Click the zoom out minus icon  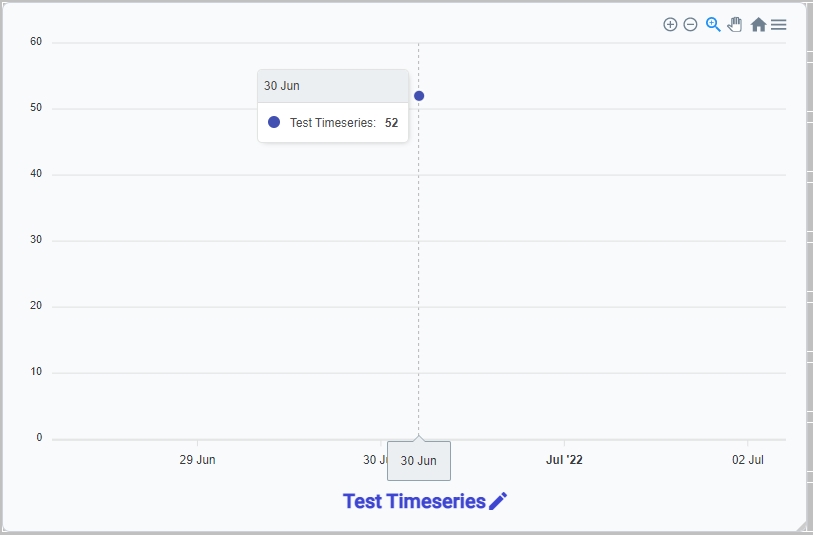pyautogui.click(x=690, y=24)
